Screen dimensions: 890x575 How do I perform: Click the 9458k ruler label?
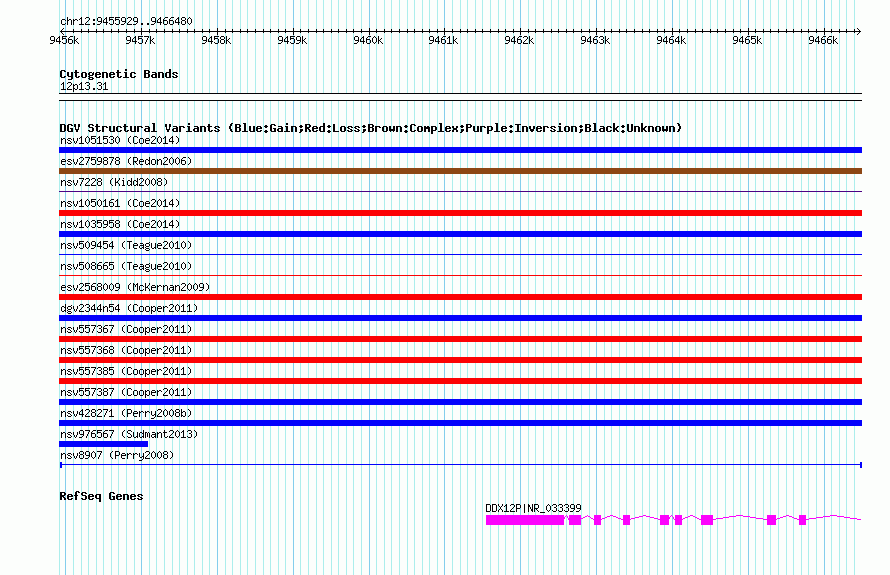(x=216, y=40)
